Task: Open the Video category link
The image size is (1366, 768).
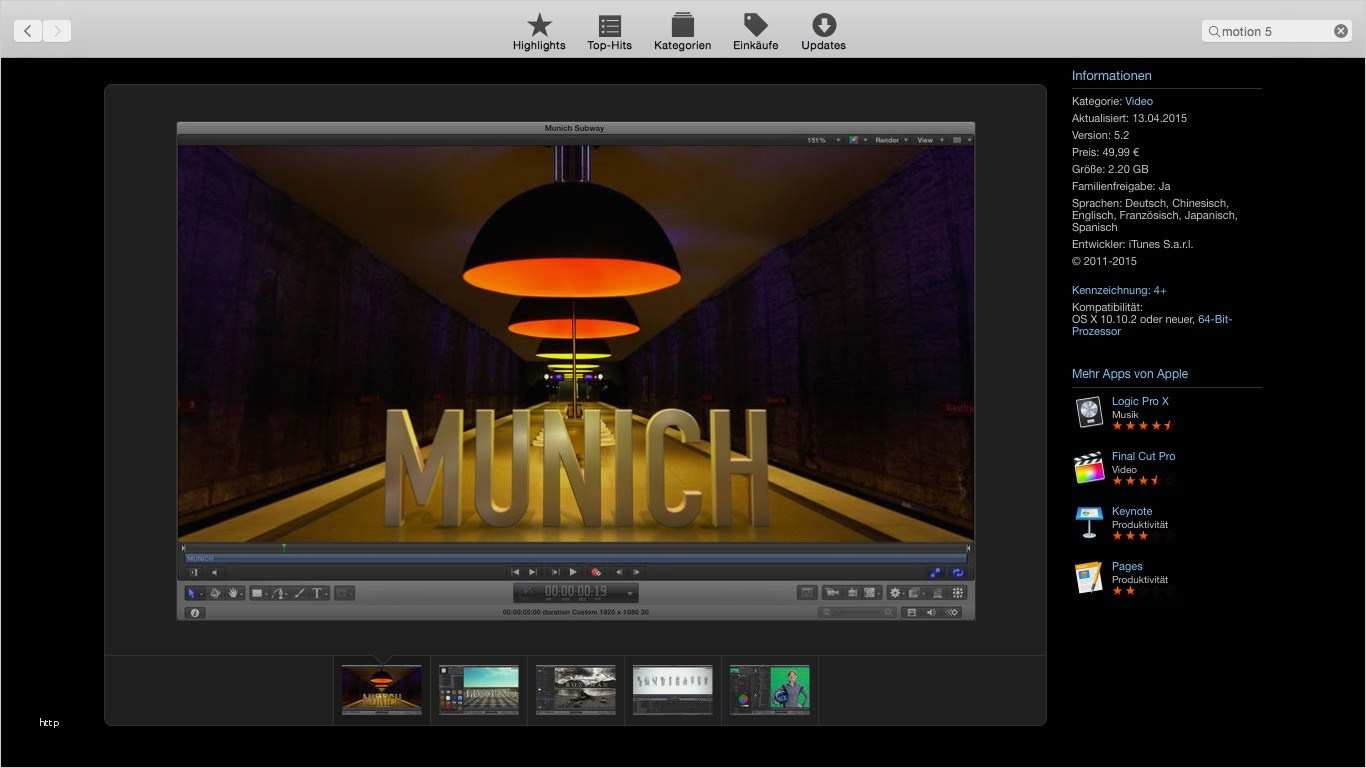Action: [x=1139, y=101]
